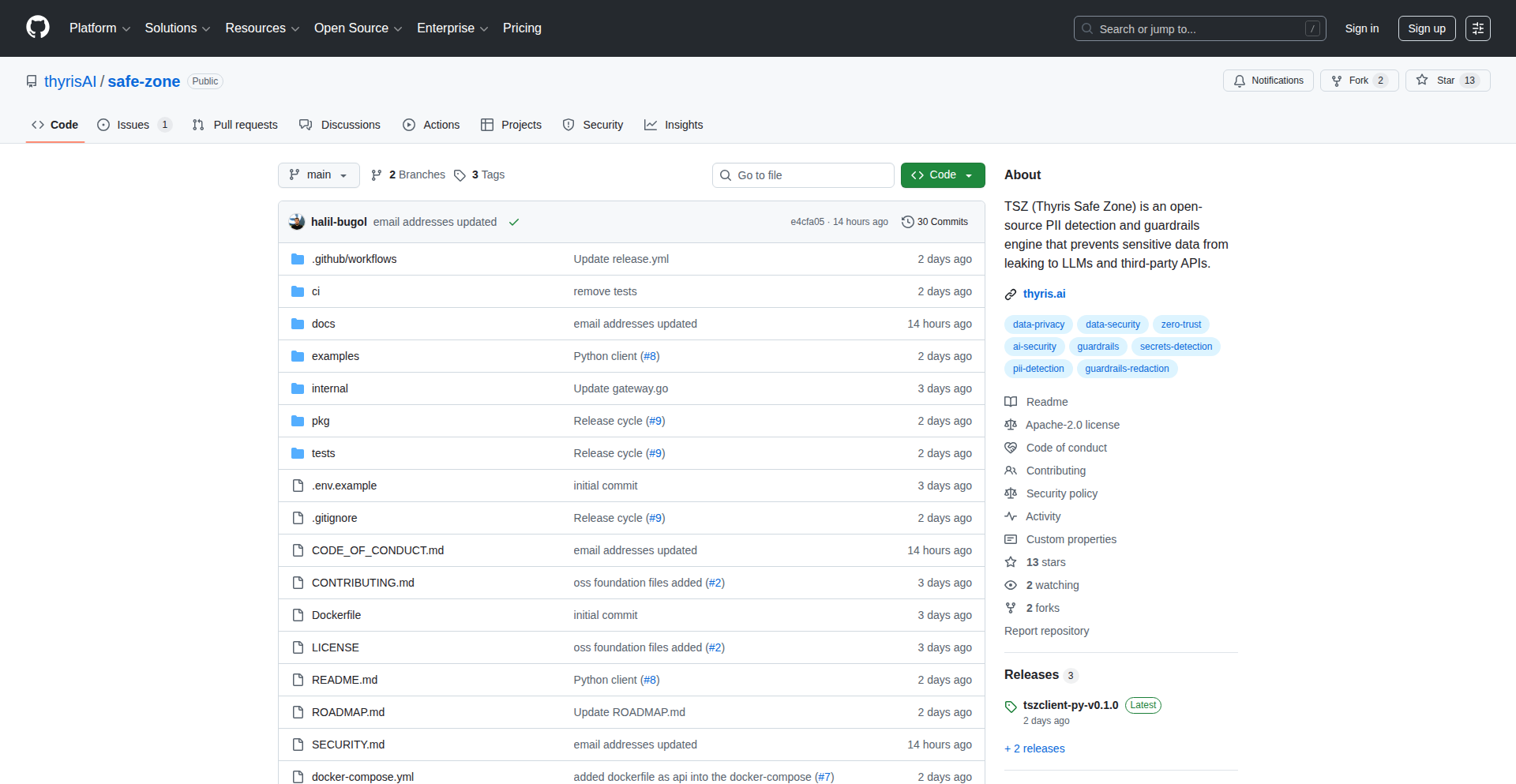Screen dimensions: 1516x784
Task: Click the halil-bugol avatar image
Action: click(x=297, y=222)
